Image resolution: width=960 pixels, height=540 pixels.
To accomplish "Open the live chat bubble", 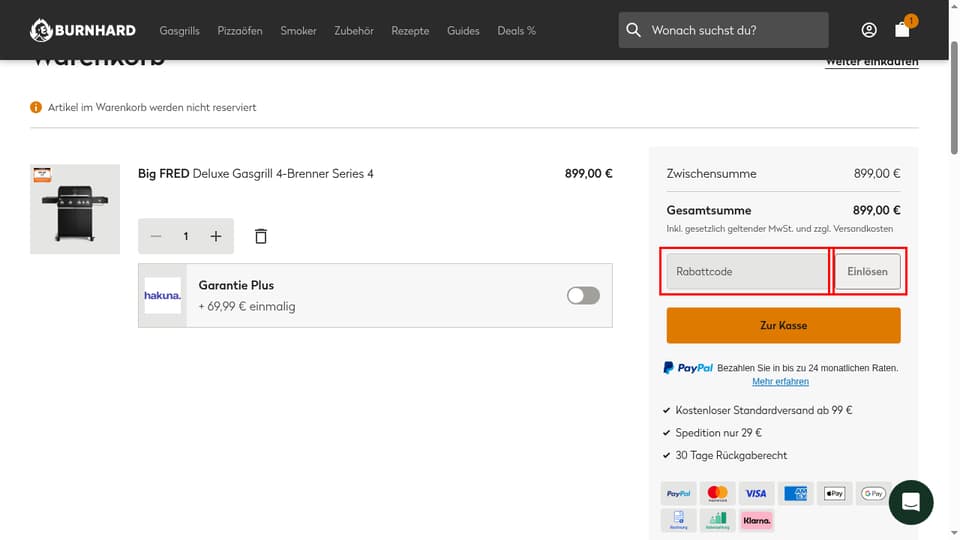I will [911, 503].
